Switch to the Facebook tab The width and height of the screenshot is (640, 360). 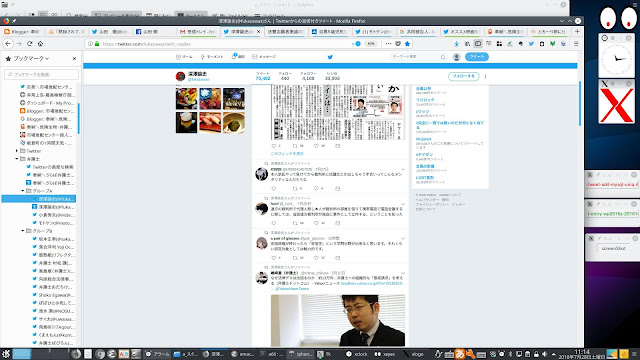pyautogui.click(x=155, y=31)
